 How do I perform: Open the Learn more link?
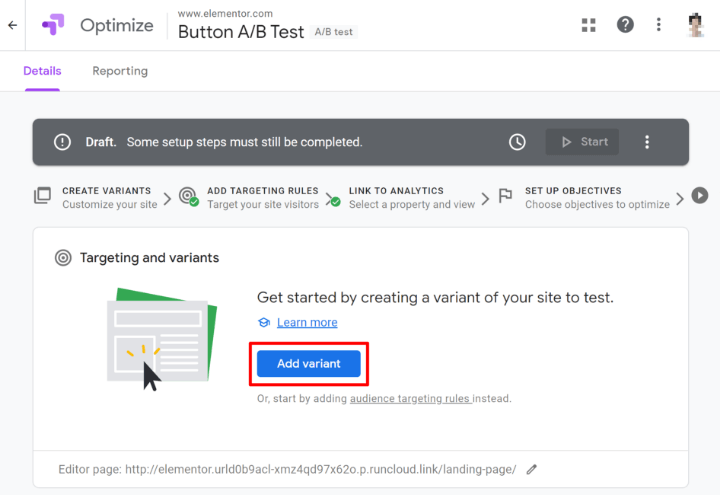[x=307, y=322]
